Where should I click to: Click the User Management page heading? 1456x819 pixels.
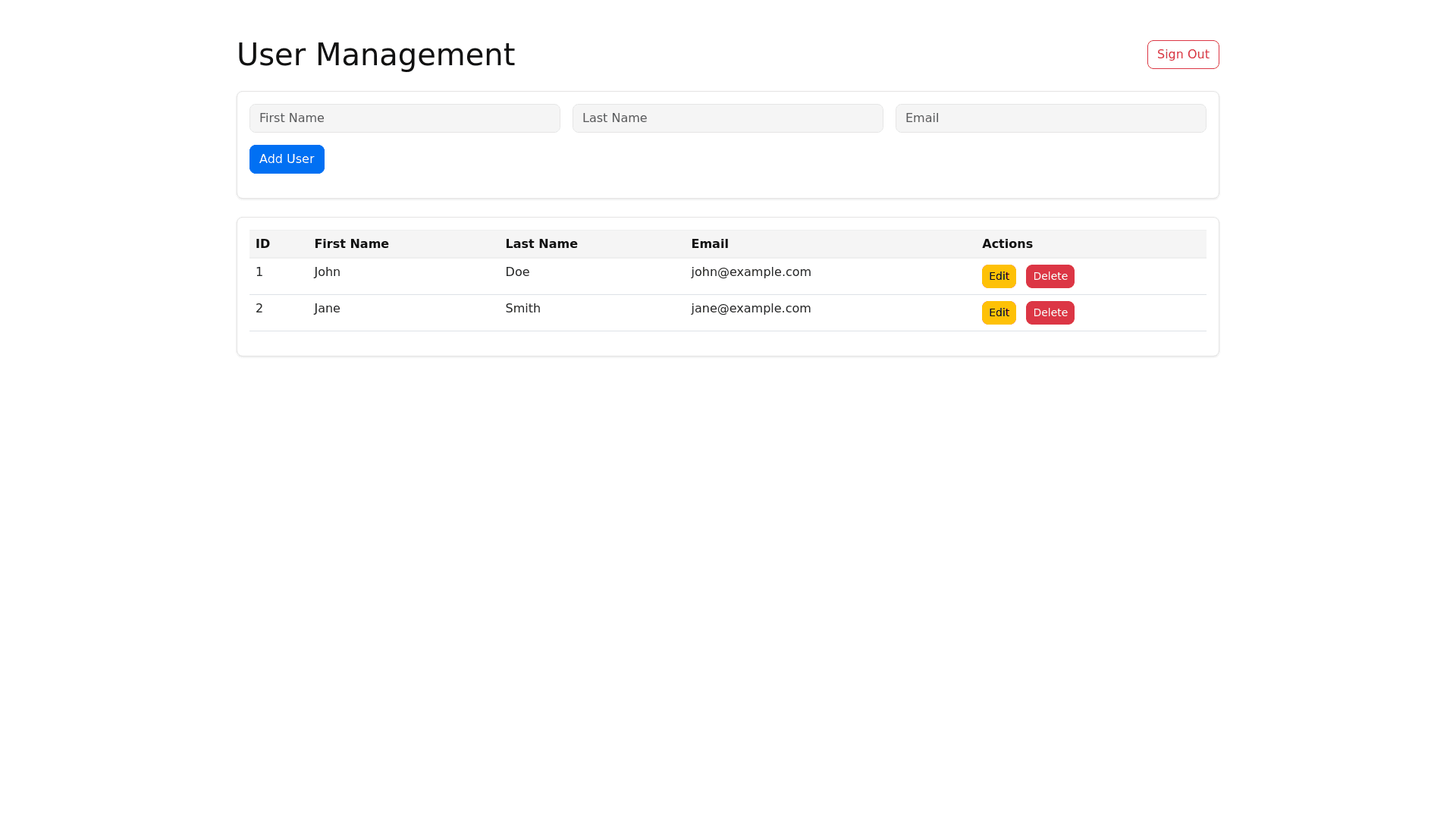point(375,55)
